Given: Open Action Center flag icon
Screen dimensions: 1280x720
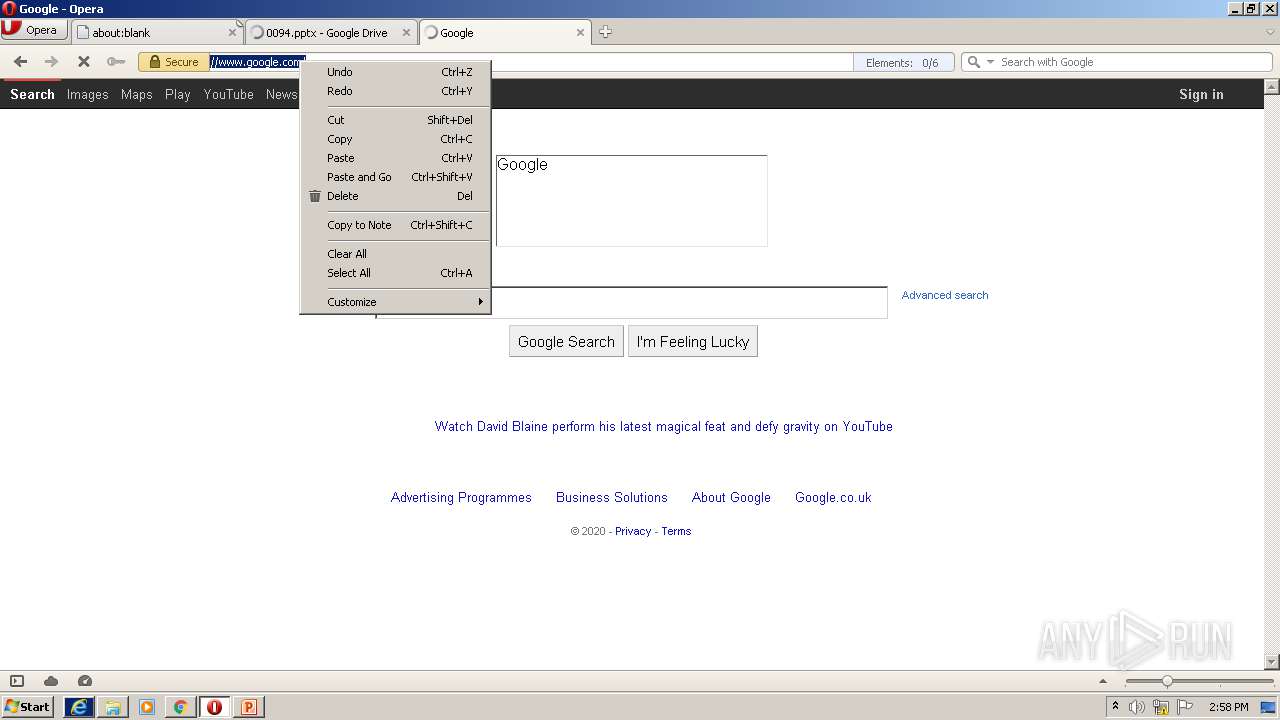Looking at the screenshot, I should click(1185, 707).
